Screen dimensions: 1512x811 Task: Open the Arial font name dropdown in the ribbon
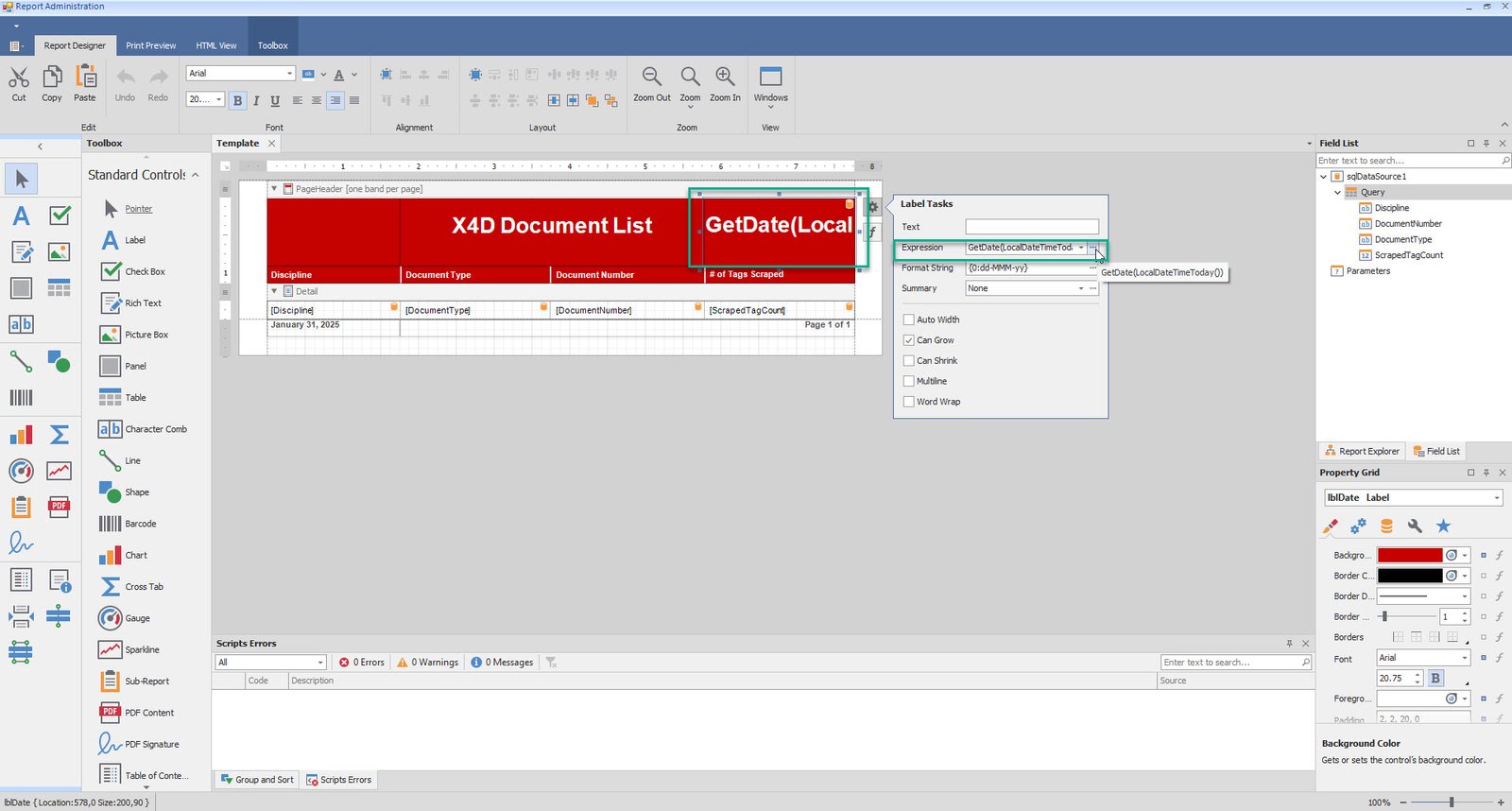pos(289,74)
